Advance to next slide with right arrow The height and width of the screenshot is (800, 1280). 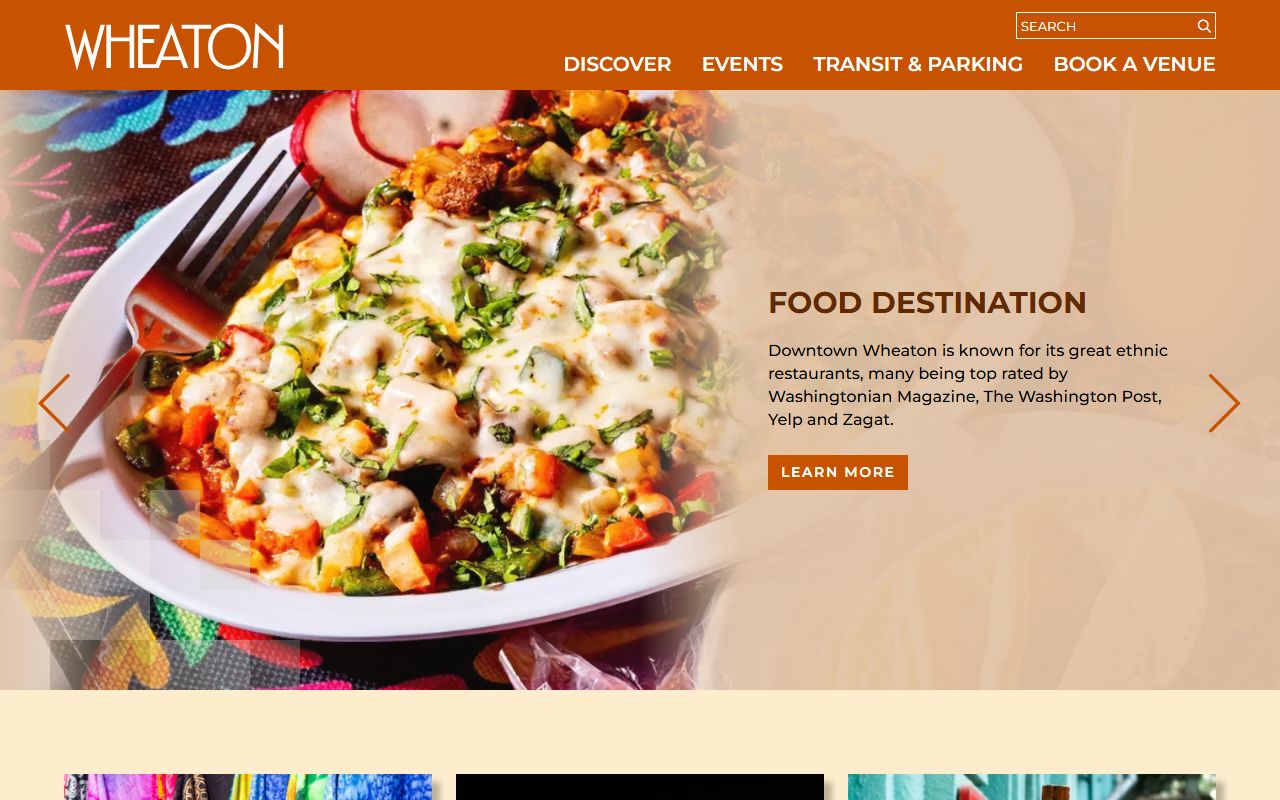[1224, 403]
